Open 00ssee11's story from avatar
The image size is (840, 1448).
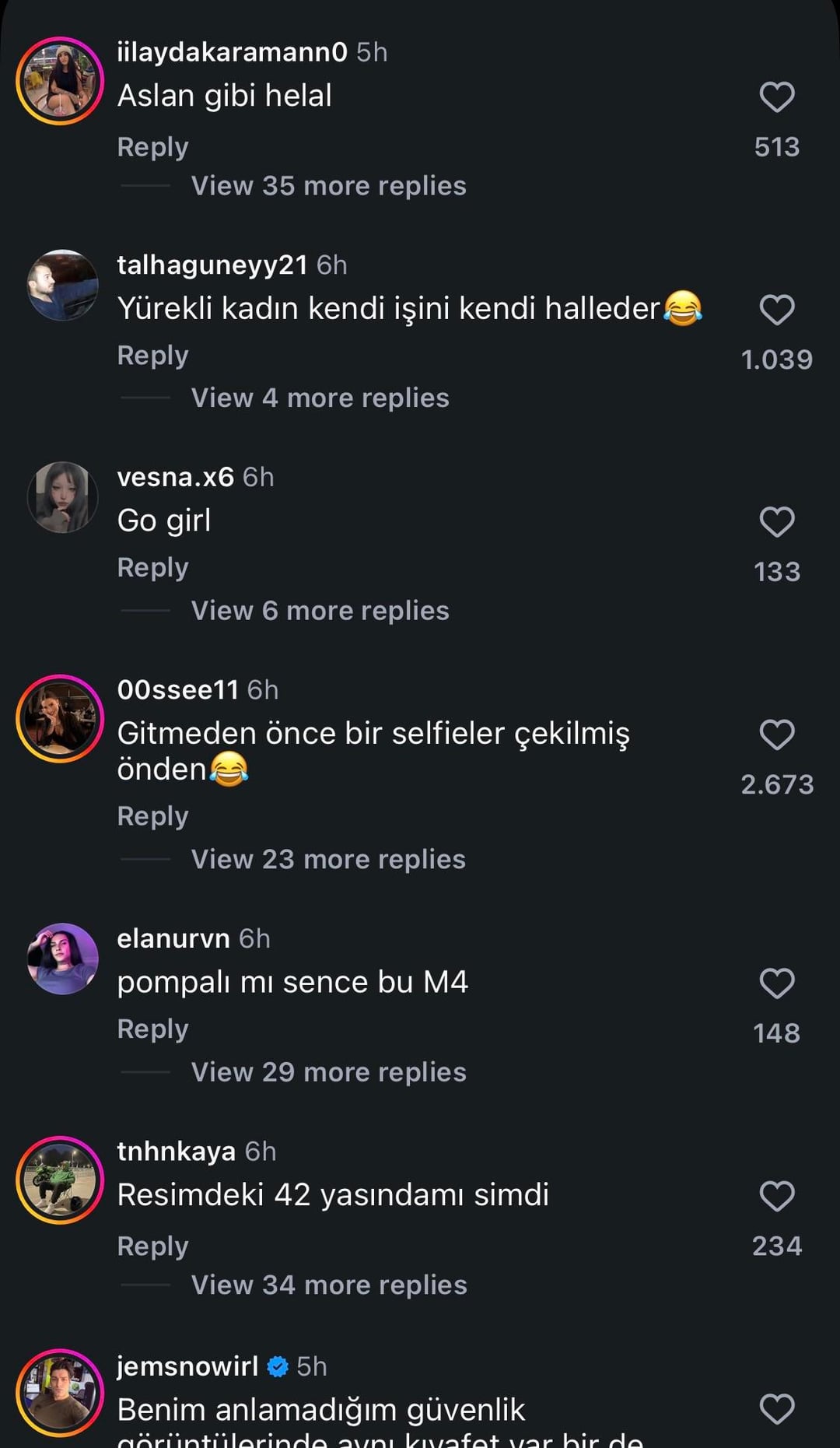pos(60,719)
